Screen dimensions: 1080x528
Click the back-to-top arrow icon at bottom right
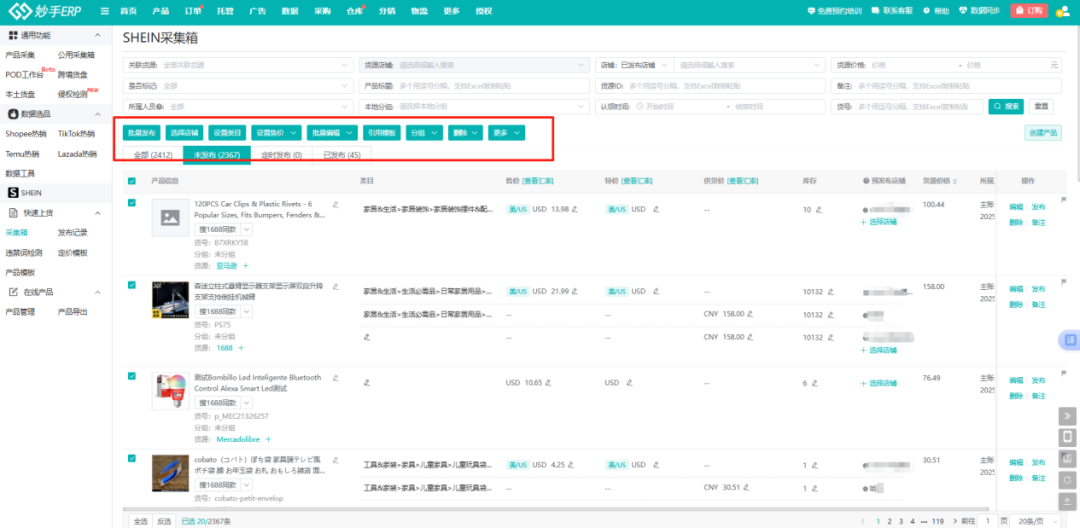(1067, 503)
